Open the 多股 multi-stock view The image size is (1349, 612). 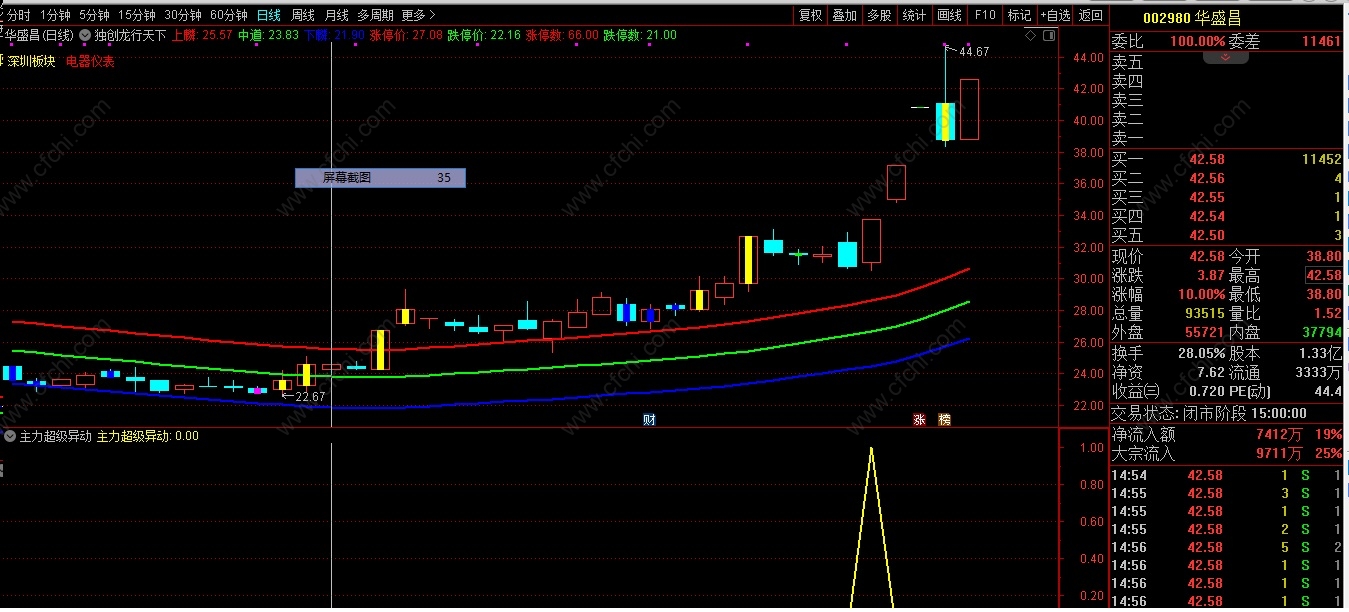click(879, 15)
